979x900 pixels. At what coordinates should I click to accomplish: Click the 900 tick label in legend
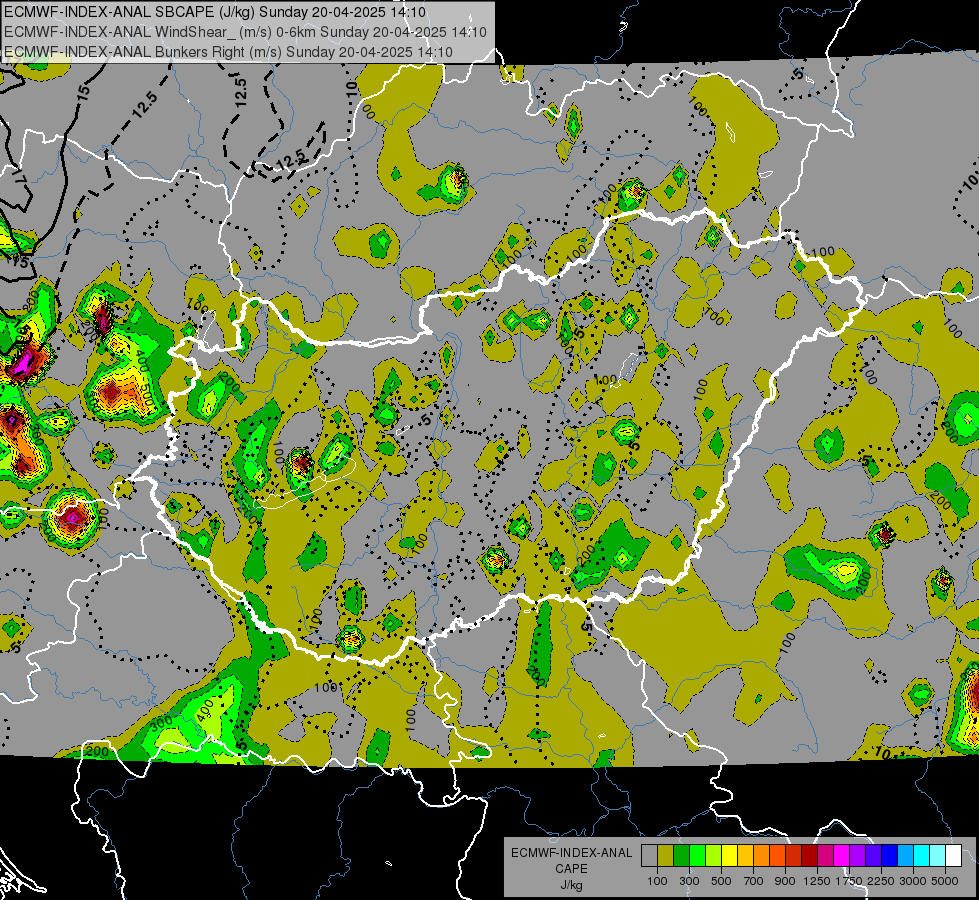tap(785, 881)
